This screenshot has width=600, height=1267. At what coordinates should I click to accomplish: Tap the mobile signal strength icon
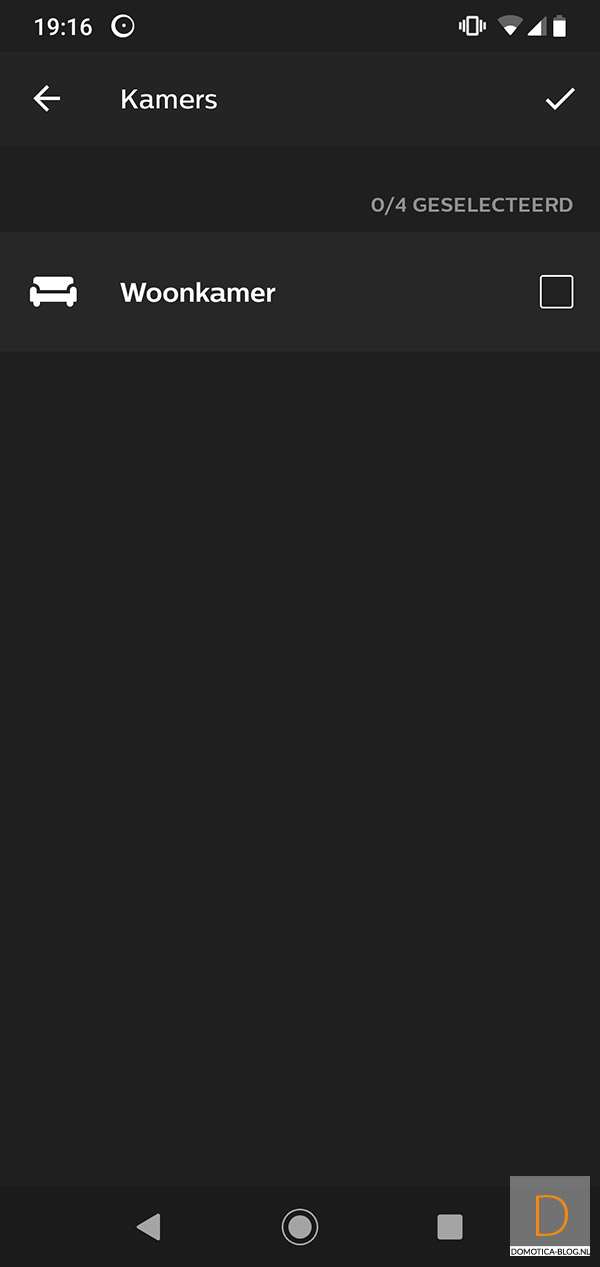tap(536, 27)
